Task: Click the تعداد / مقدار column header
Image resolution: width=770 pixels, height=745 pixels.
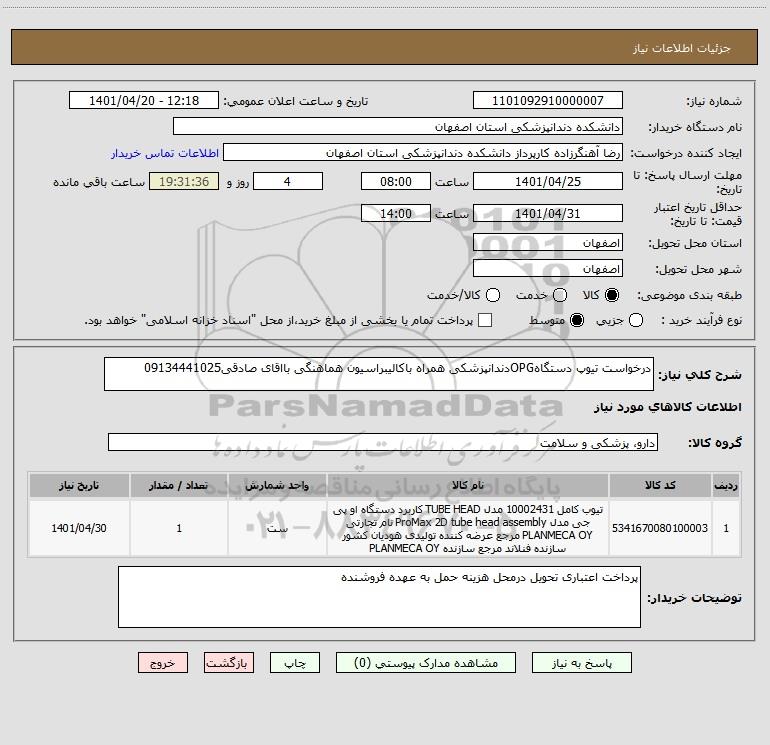Action: click(179, 485)
